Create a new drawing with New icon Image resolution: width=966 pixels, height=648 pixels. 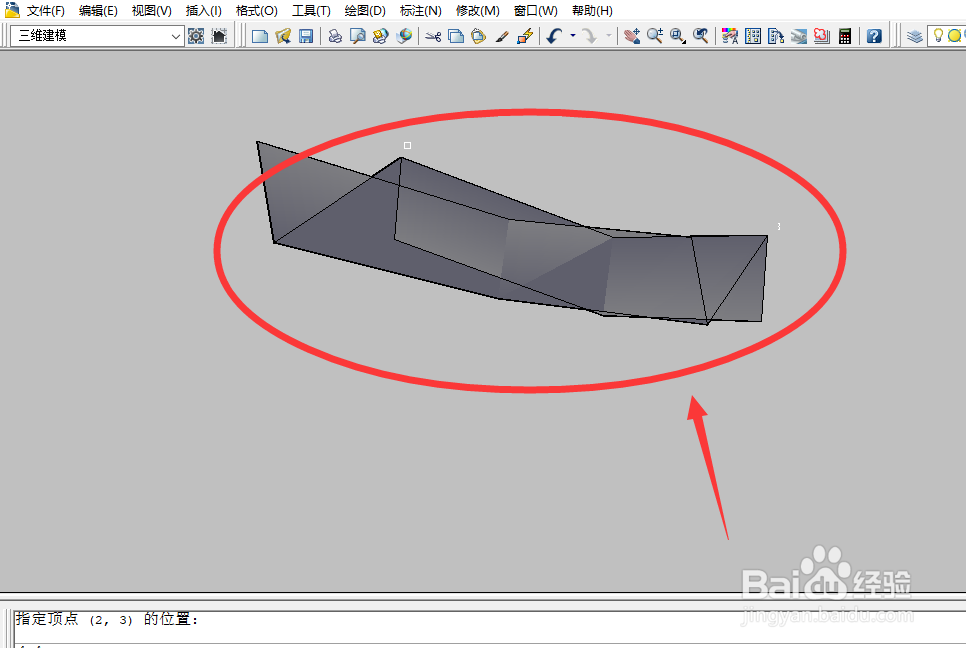(260, 36)
